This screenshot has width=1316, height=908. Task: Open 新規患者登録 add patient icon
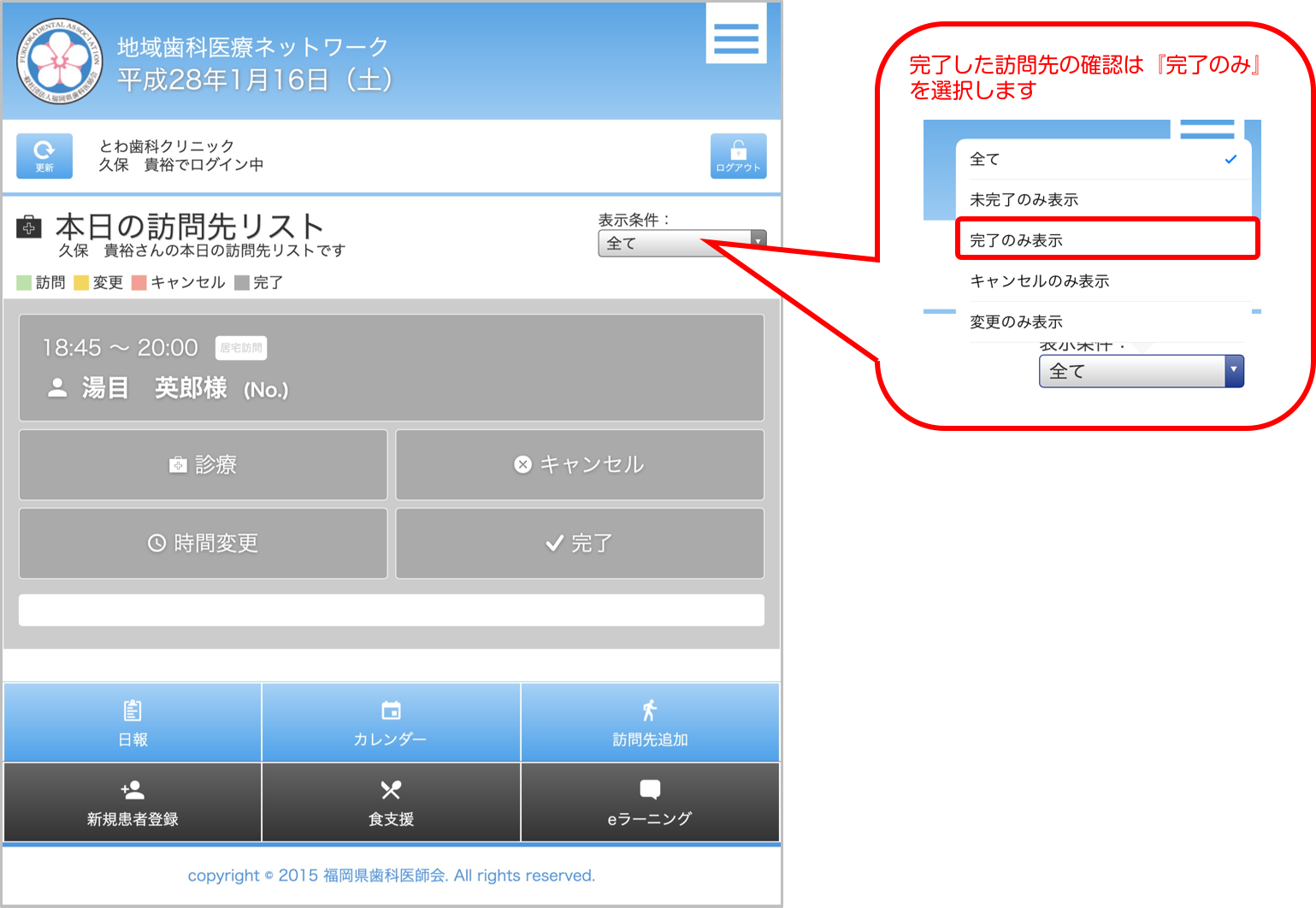[x=133, y=790]
